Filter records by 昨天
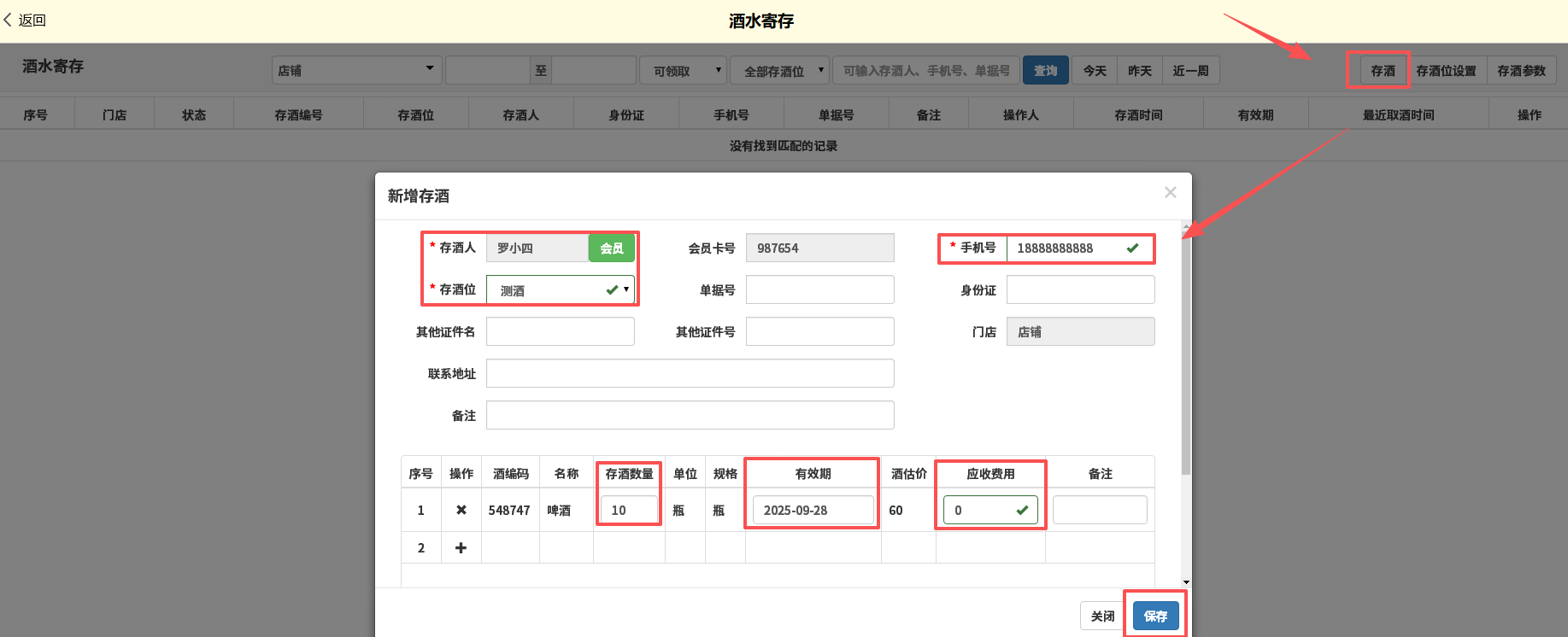This screenshot has height=637, width=1568. click(1139, 71)
